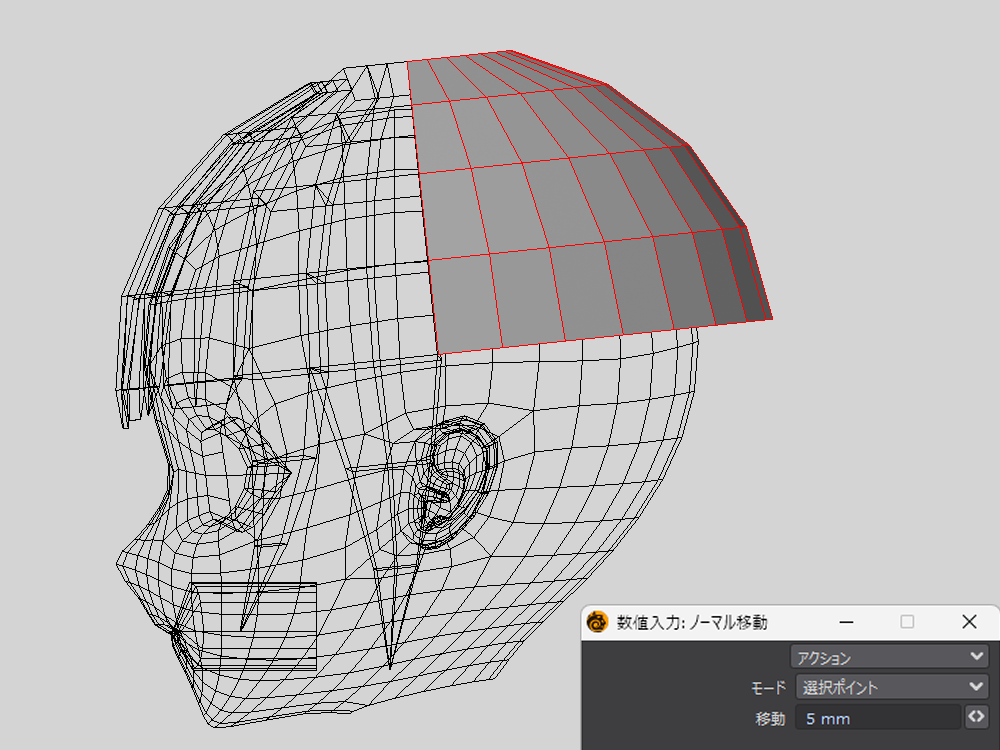
Task: Click the LightWave icon in the dialog title bar
Action: 598,622
